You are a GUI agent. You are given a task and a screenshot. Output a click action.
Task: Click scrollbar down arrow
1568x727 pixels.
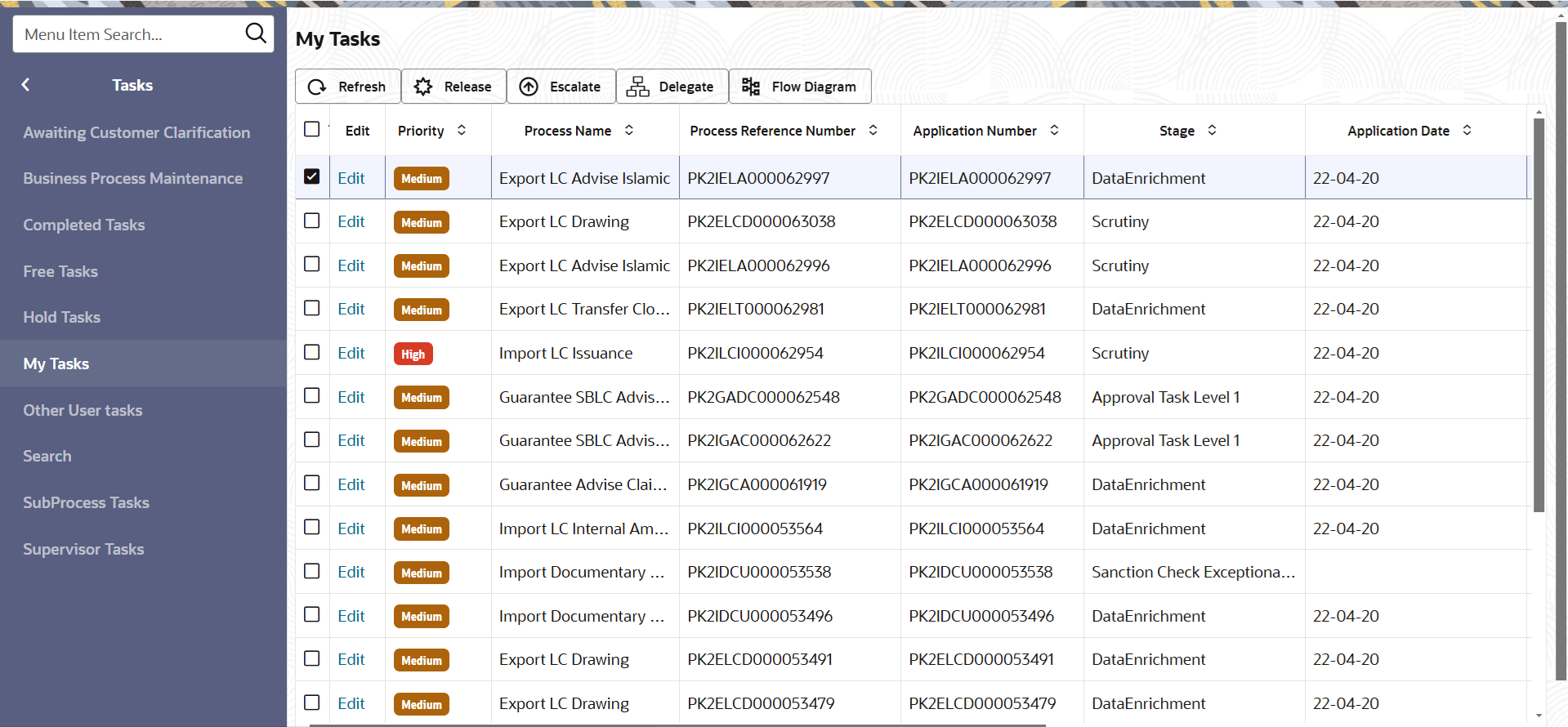click(x=1539, y=716)
